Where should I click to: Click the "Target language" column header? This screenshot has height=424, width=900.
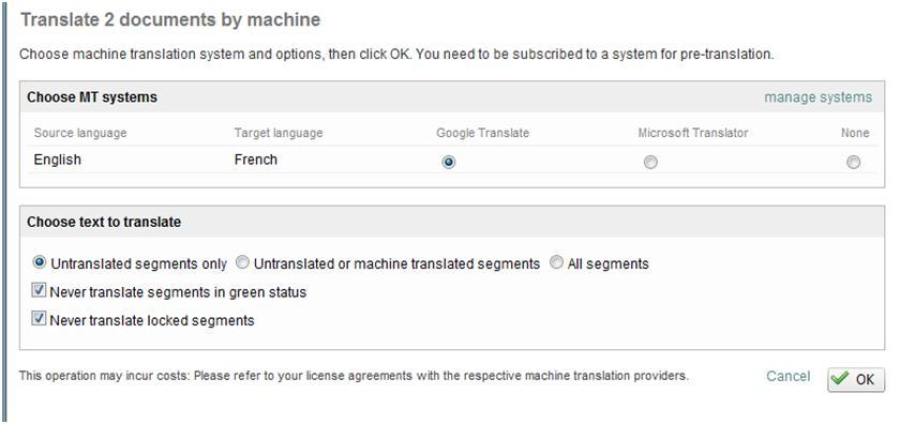pos(278,133)
